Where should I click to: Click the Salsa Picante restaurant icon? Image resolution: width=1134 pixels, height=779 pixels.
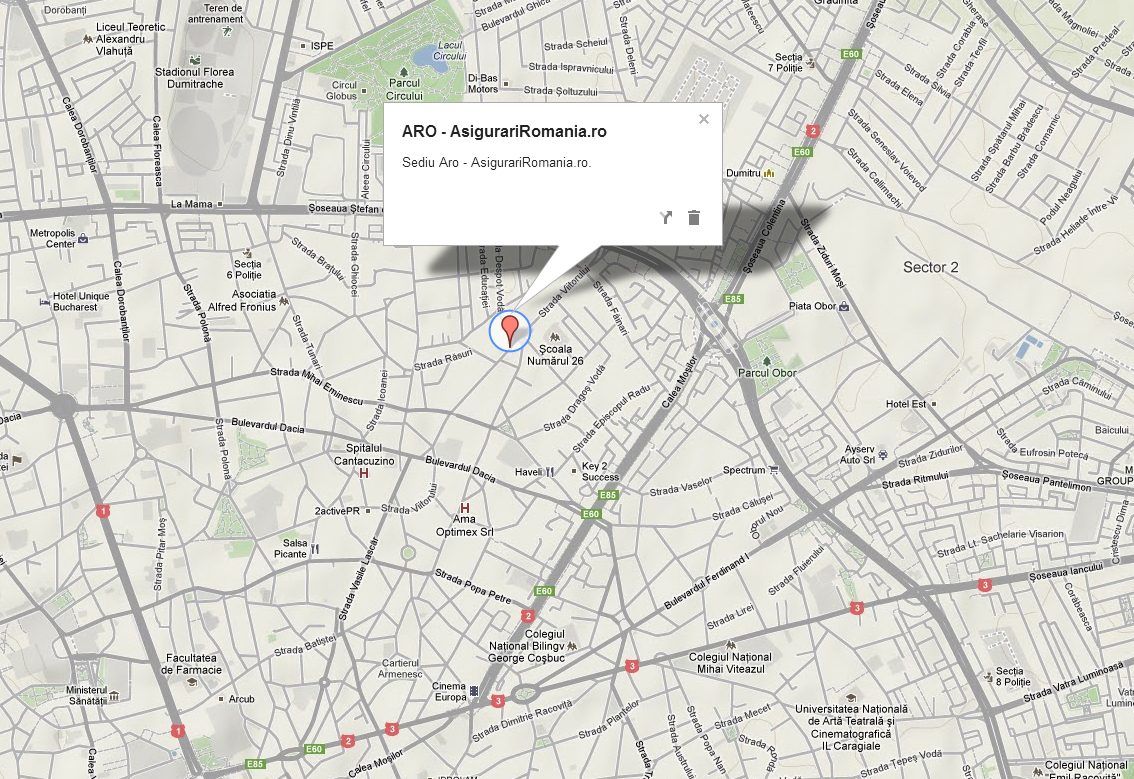click(x=315, y=549)
